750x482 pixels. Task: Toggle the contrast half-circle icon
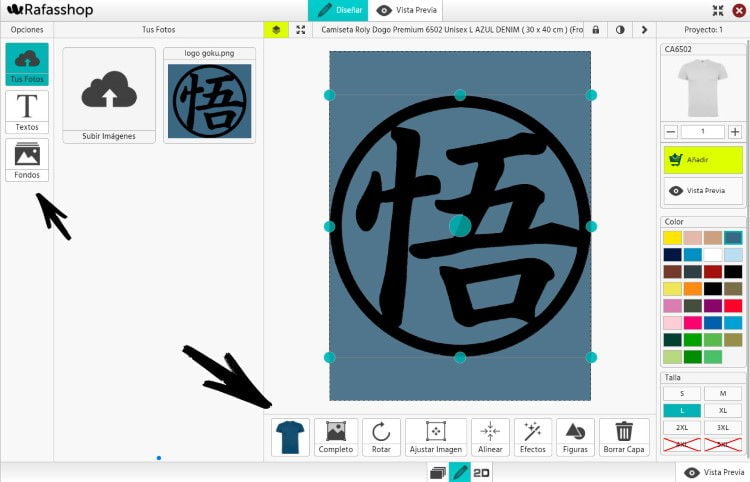click(x=620, y=30)
